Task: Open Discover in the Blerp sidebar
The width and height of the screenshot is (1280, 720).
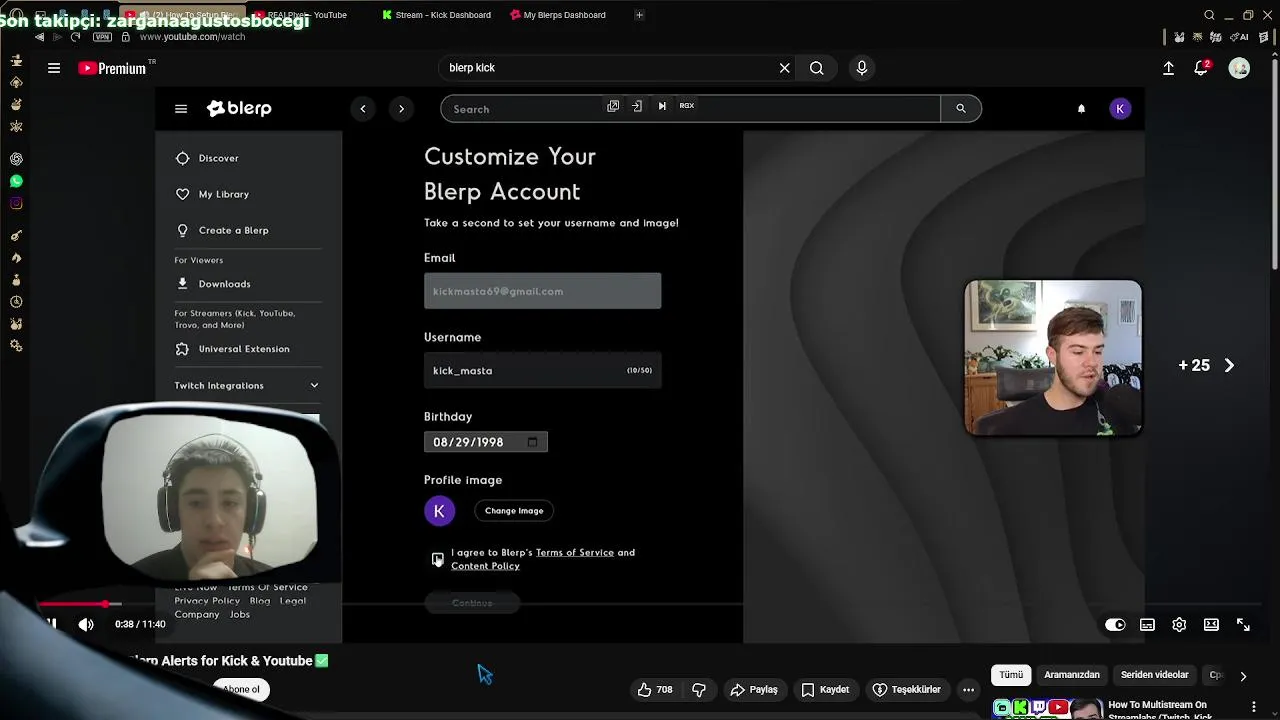Action: point(218,158)
